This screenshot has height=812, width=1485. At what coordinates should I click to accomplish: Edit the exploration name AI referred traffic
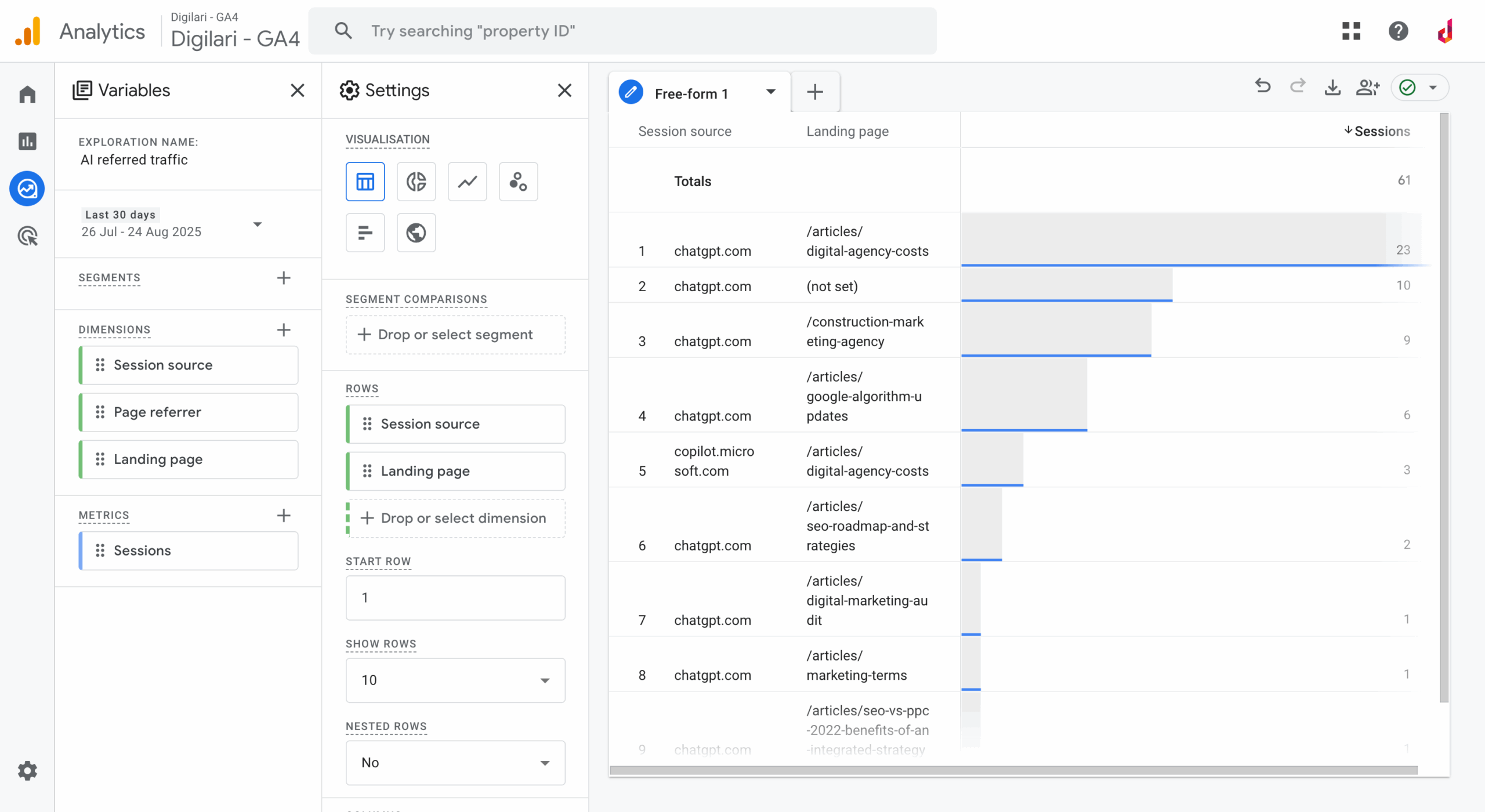tap(134, 159)
